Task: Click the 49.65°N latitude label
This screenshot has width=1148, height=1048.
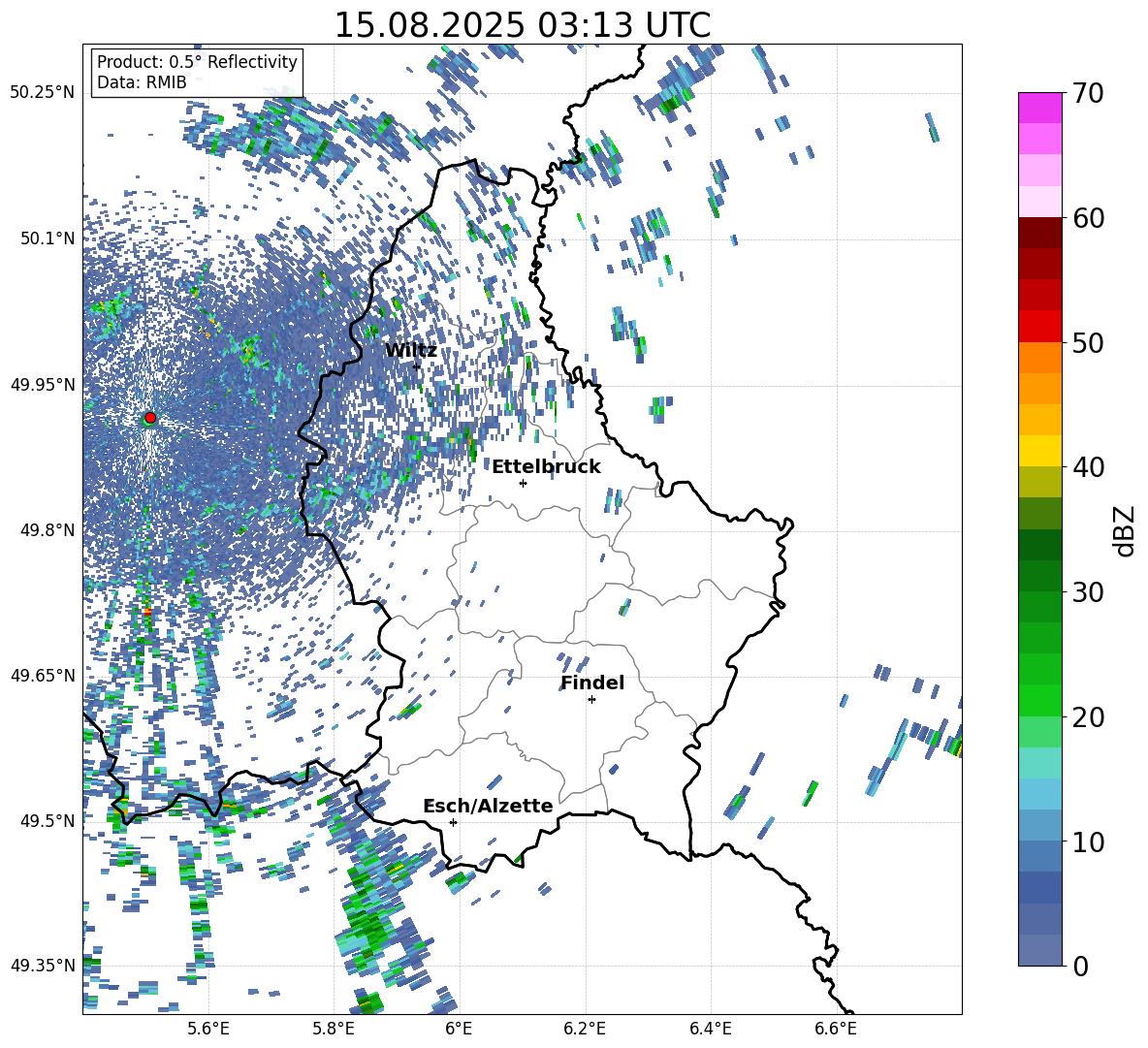Action: tap(43, 675)
